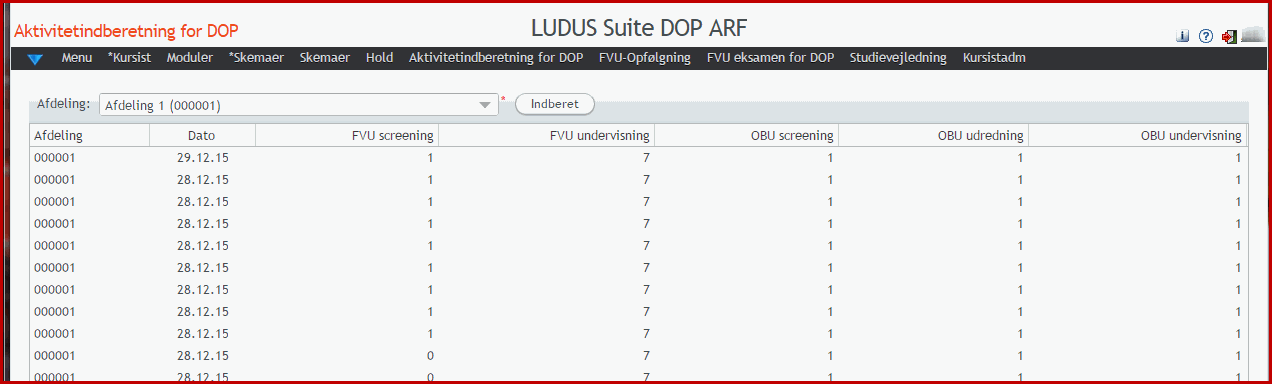Go to the Moduler menu
Viewport: 1272px width, 384px height.
pos(190,58)
